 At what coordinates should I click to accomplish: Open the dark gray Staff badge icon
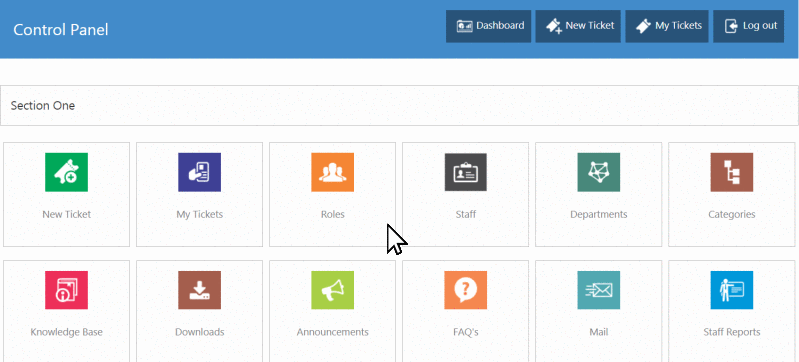(465, 172)
